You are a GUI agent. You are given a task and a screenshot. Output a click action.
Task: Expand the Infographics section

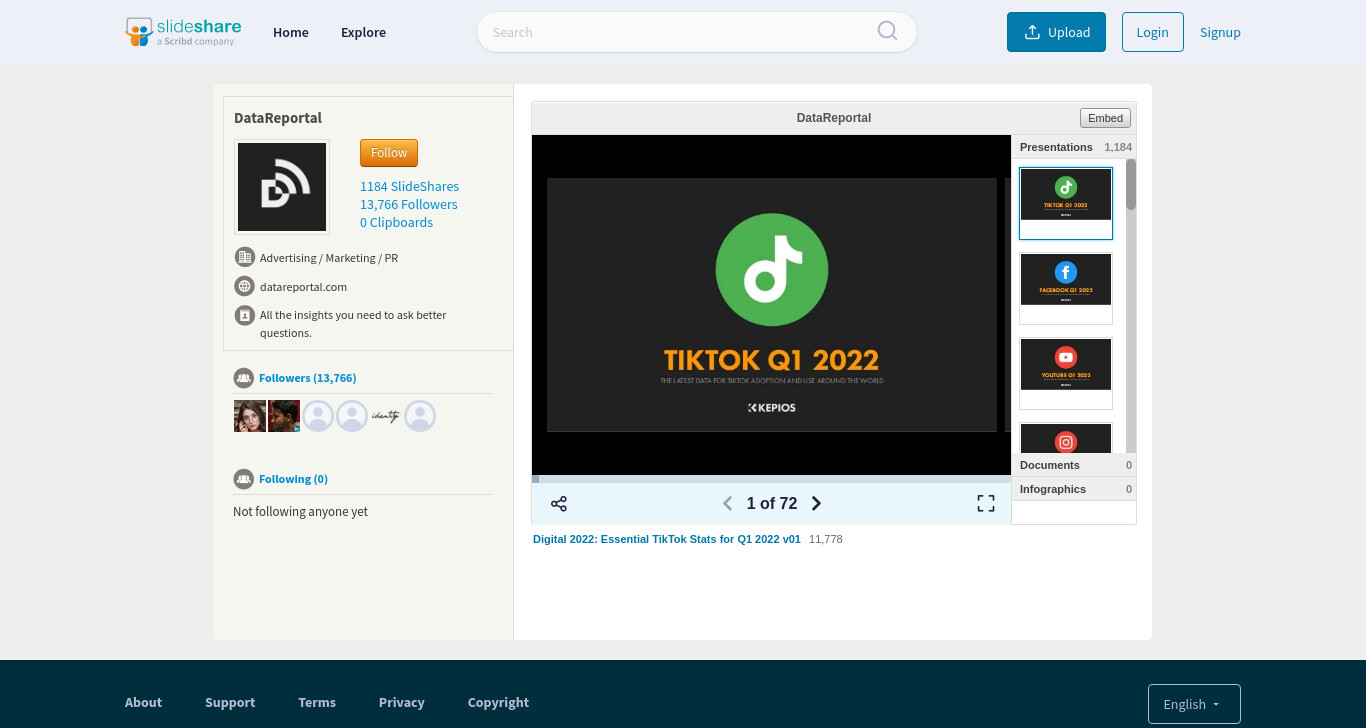click(x=1074, y=489)
